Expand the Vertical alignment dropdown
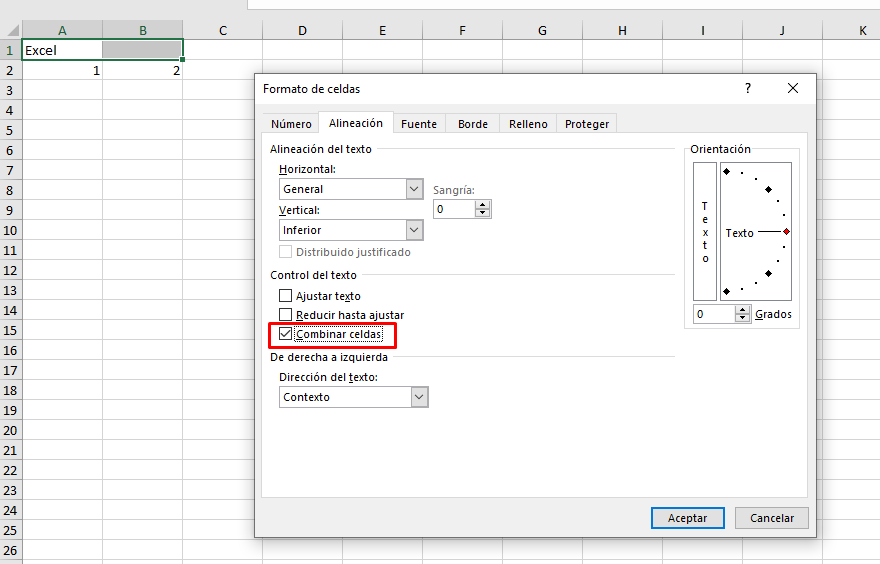The image size is (880, 564). (x=414, y=230)
